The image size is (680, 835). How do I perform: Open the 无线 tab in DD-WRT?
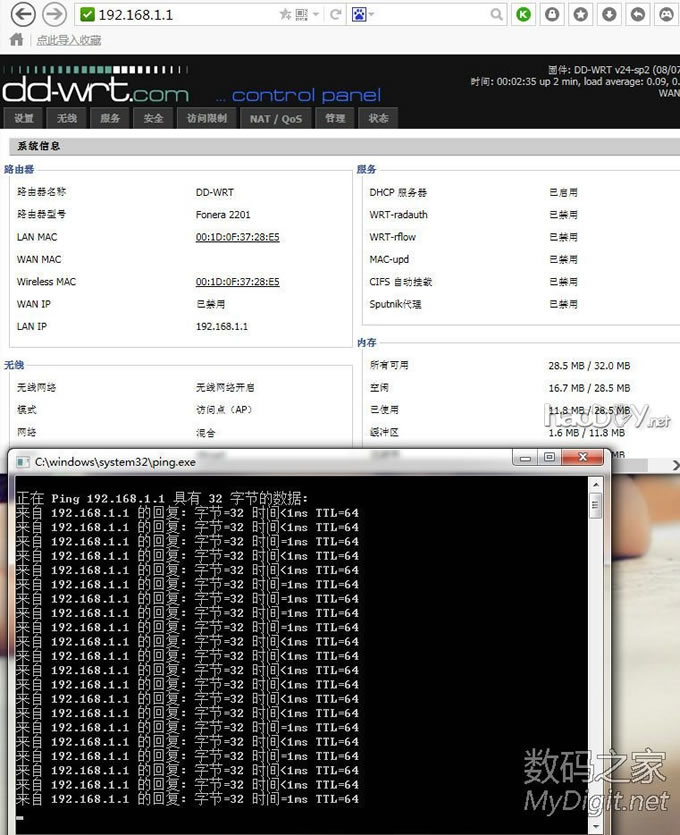click(66, 118)
